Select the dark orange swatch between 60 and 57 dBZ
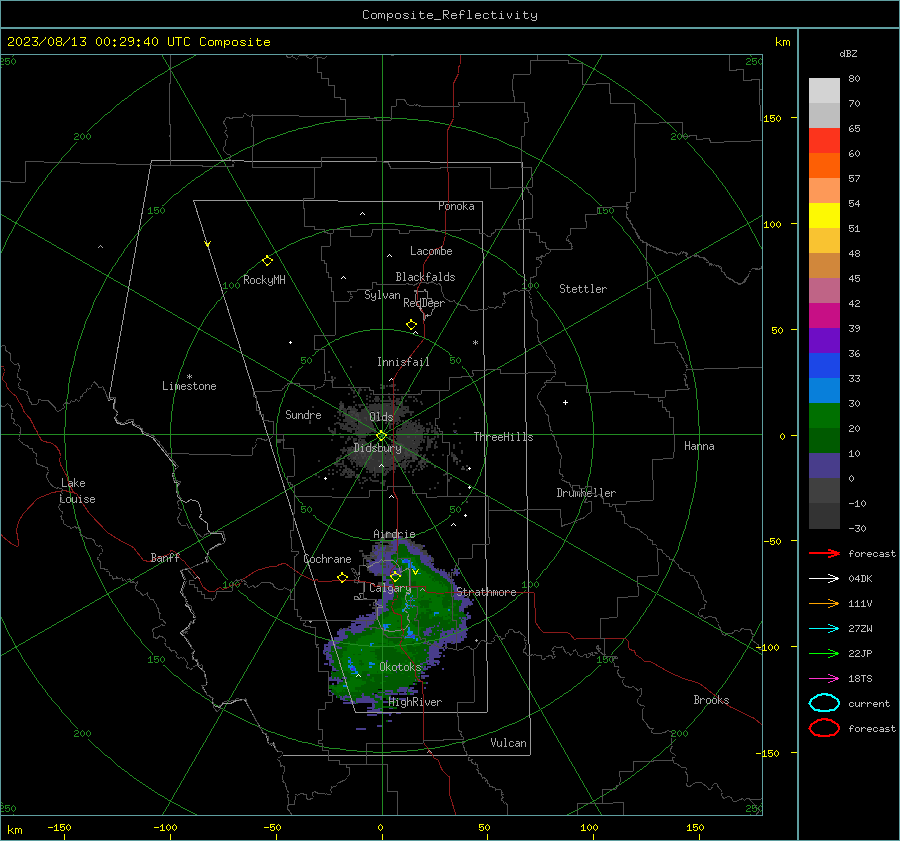Viewport: 900px width, 841px height. (x=824, y=166)
